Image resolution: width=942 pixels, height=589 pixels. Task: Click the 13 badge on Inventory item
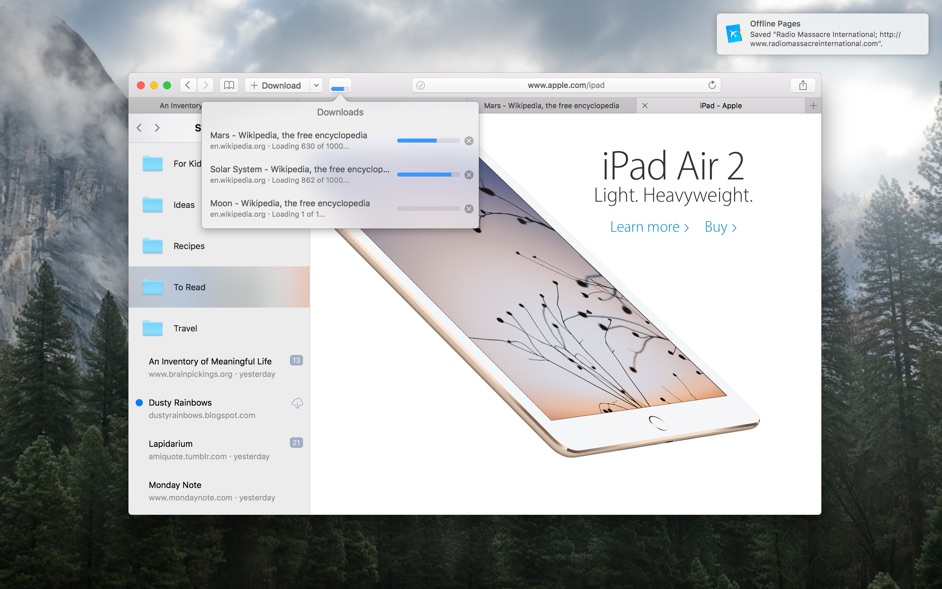[x=296, y=361]
